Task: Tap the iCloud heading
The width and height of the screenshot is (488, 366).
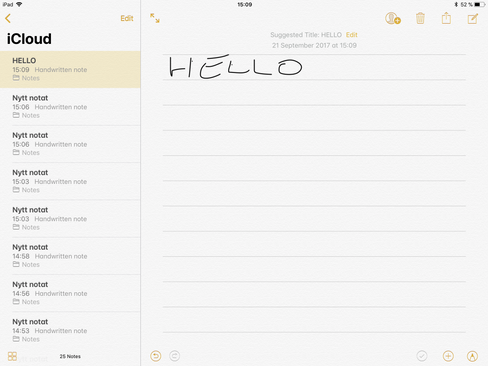Action: point(29,39)
